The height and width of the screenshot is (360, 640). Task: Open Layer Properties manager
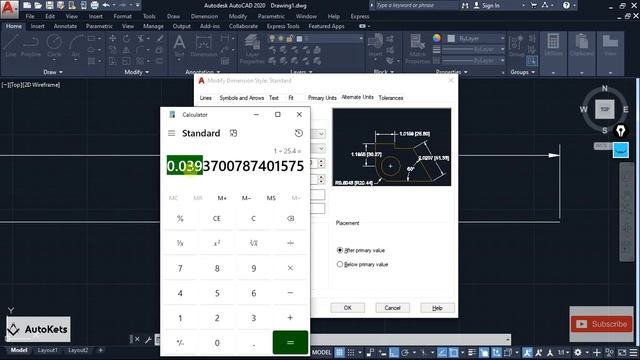coord(252,49)
